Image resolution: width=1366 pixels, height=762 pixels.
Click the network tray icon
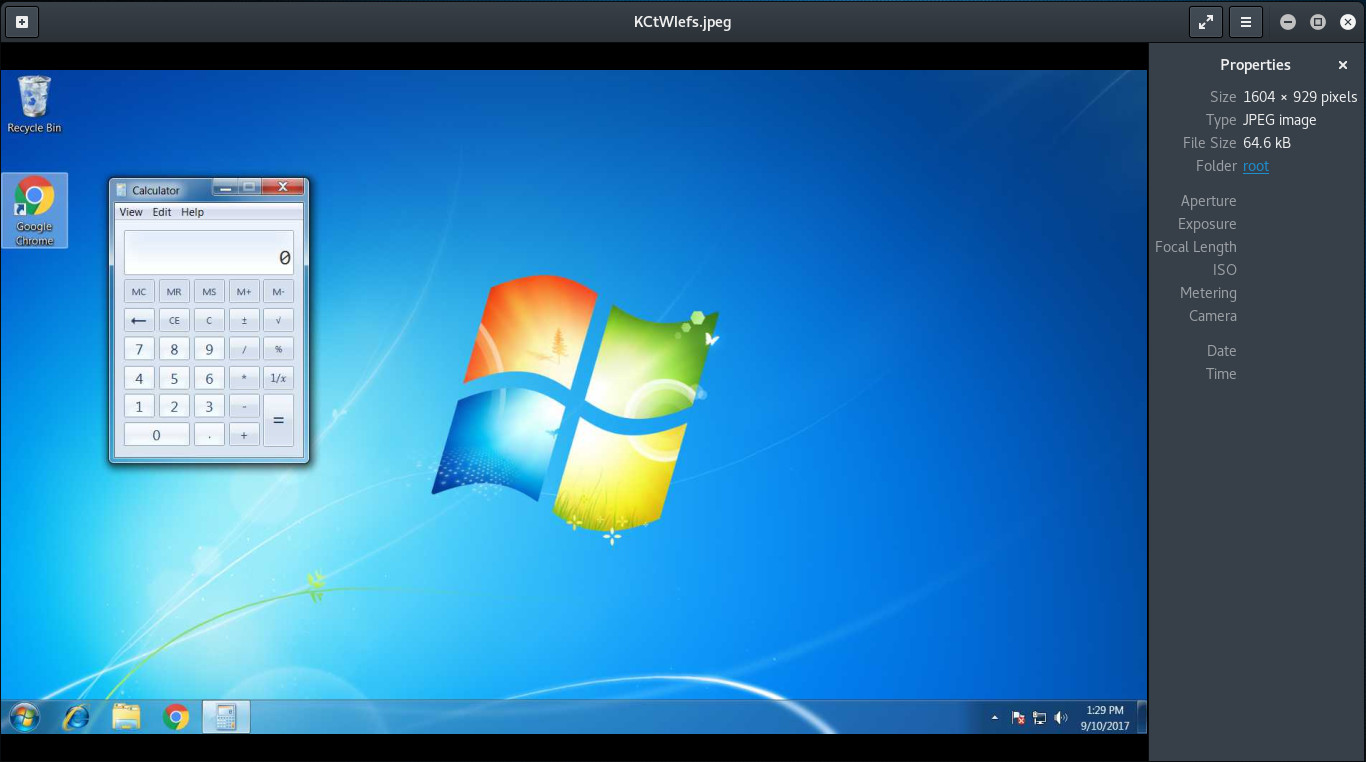(x=1039, y=718)
